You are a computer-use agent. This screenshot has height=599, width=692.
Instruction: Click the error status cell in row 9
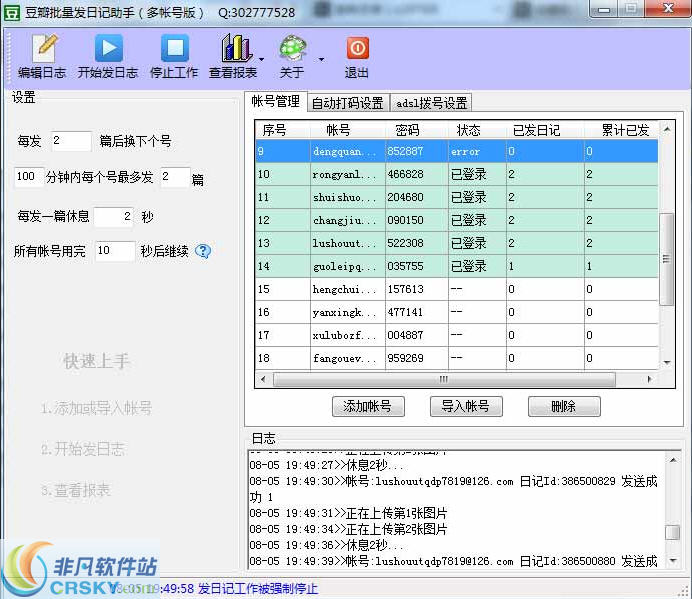point(477,151)
